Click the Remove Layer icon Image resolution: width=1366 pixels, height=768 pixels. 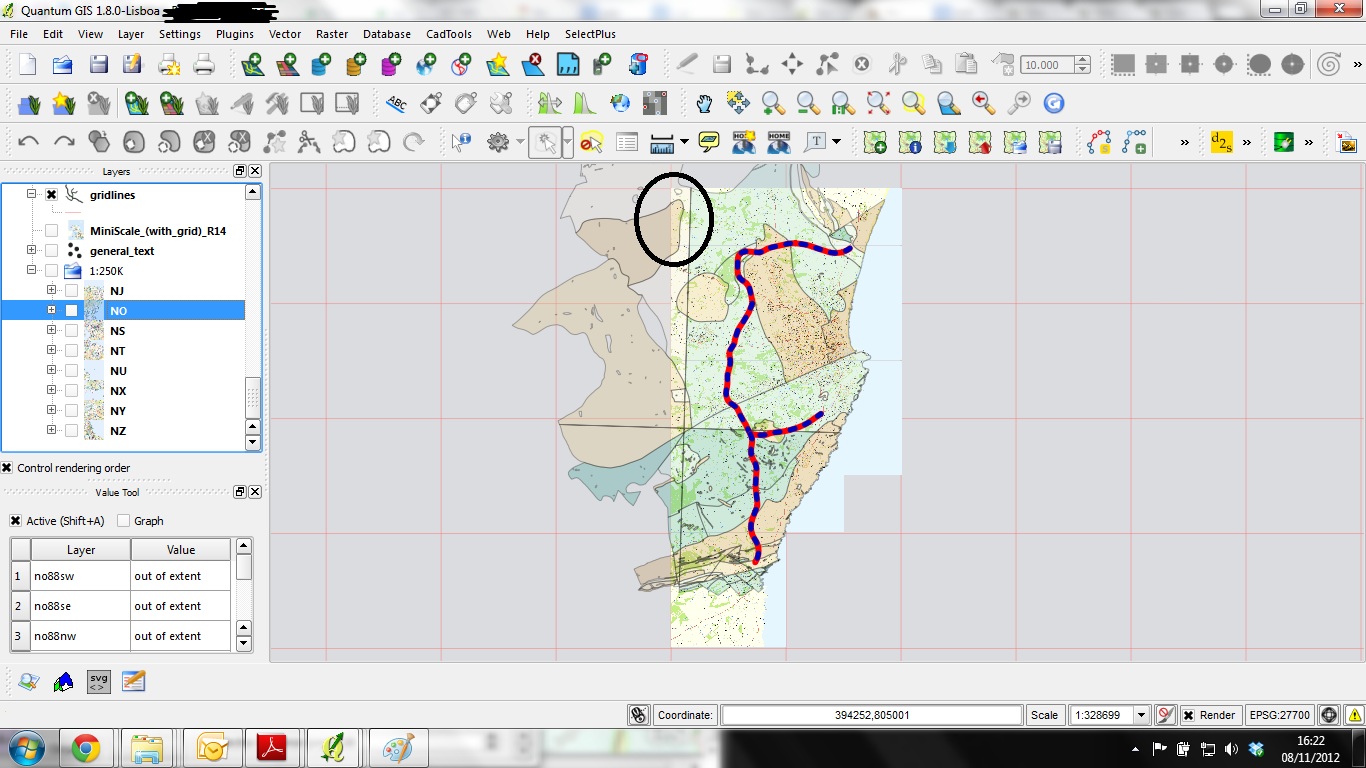tap(532, 65)
